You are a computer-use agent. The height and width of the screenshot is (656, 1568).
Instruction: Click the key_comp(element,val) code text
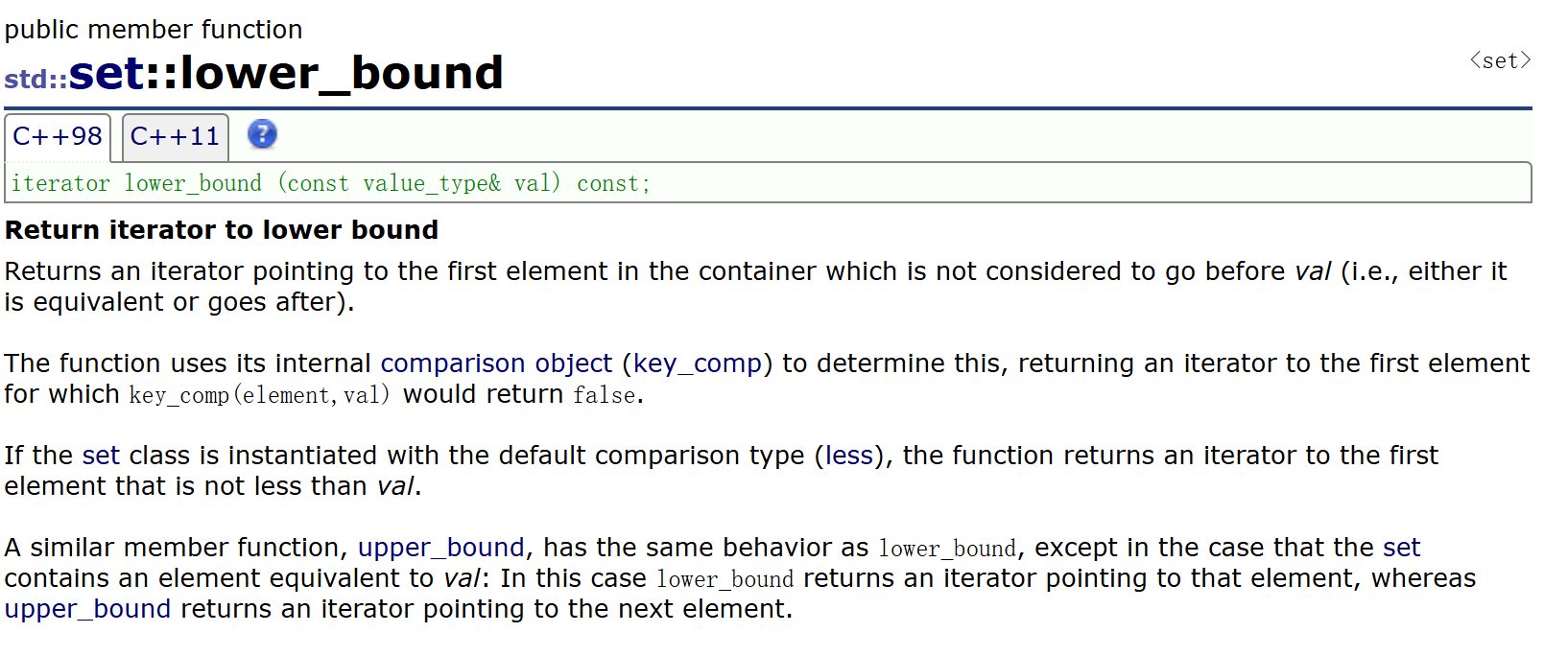click(259, 395)
